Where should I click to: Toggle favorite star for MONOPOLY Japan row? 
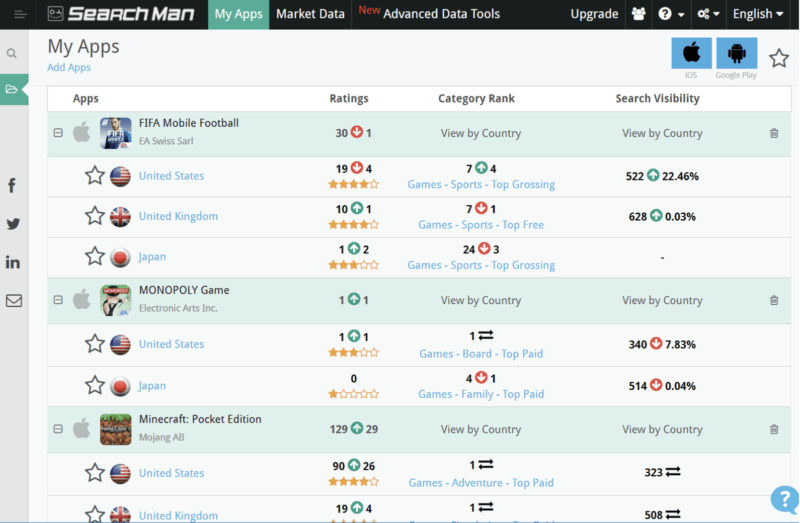95,385
